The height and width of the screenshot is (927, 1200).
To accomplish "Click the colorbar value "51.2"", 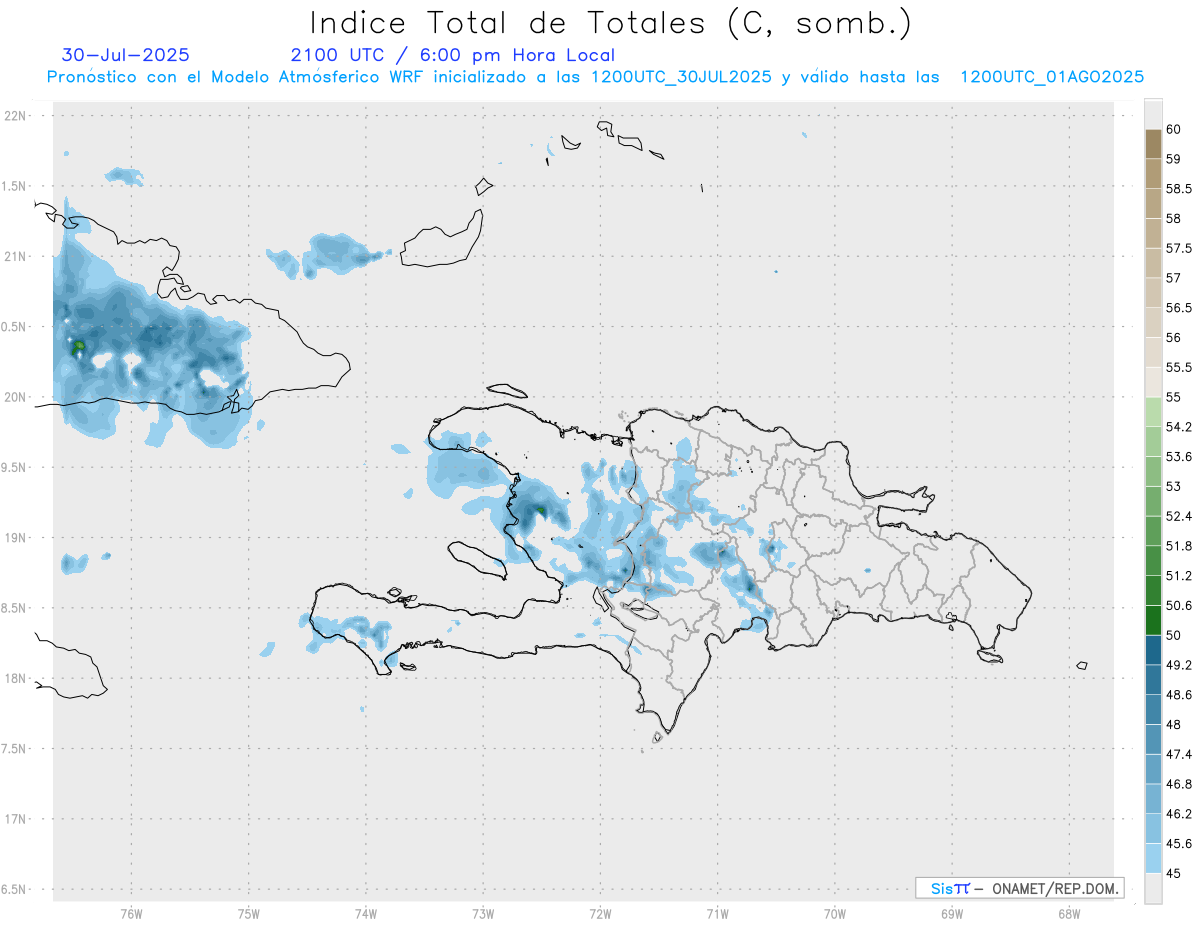I will click(x=1178, y=576).
